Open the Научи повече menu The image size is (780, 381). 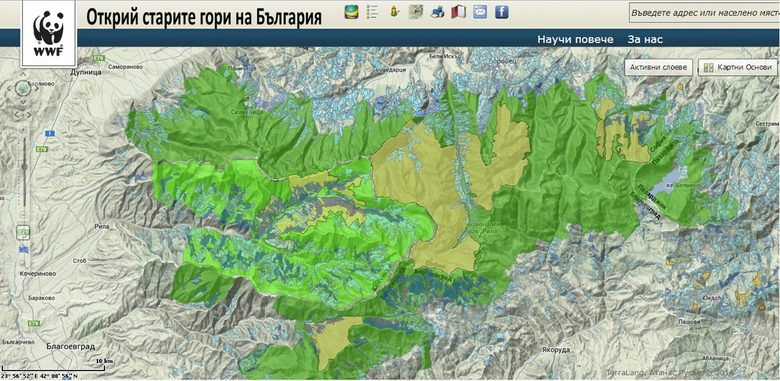(575, 39)
